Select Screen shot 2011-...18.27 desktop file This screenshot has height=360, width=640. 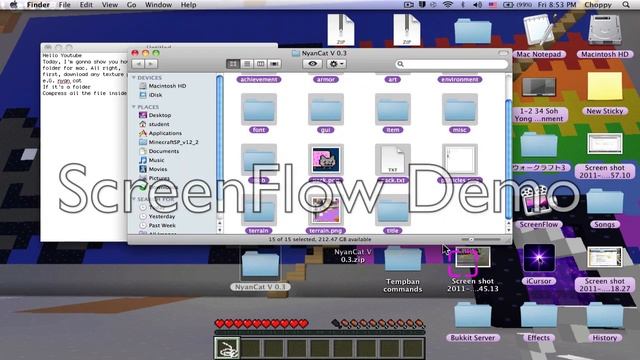click(604, 258)
